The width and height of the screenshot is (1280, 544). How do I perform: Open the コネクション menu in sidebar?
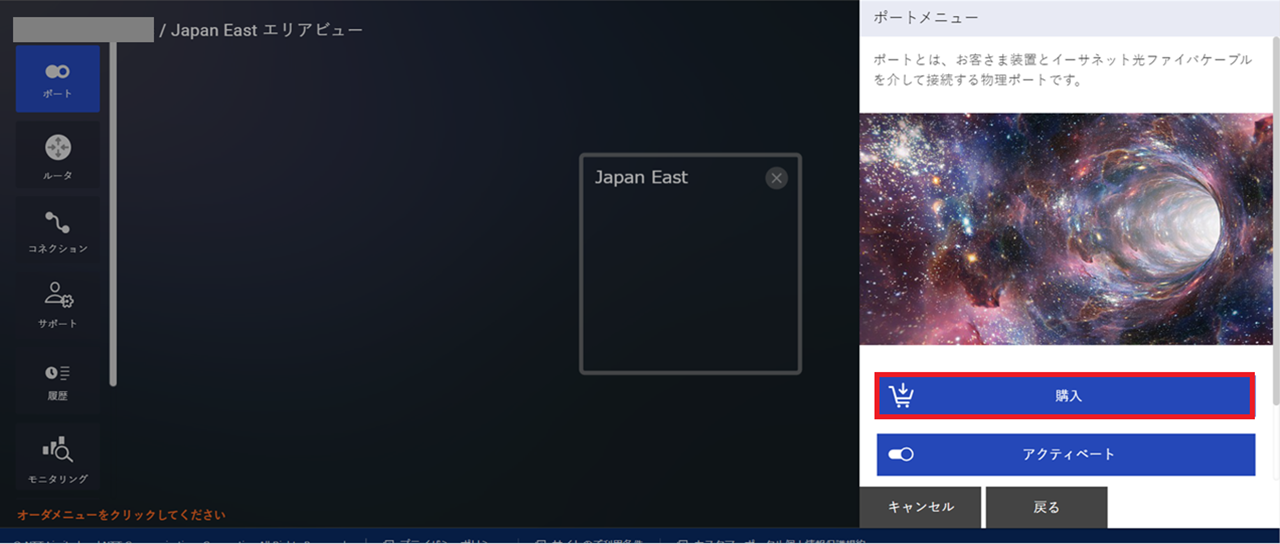(58, 232)
